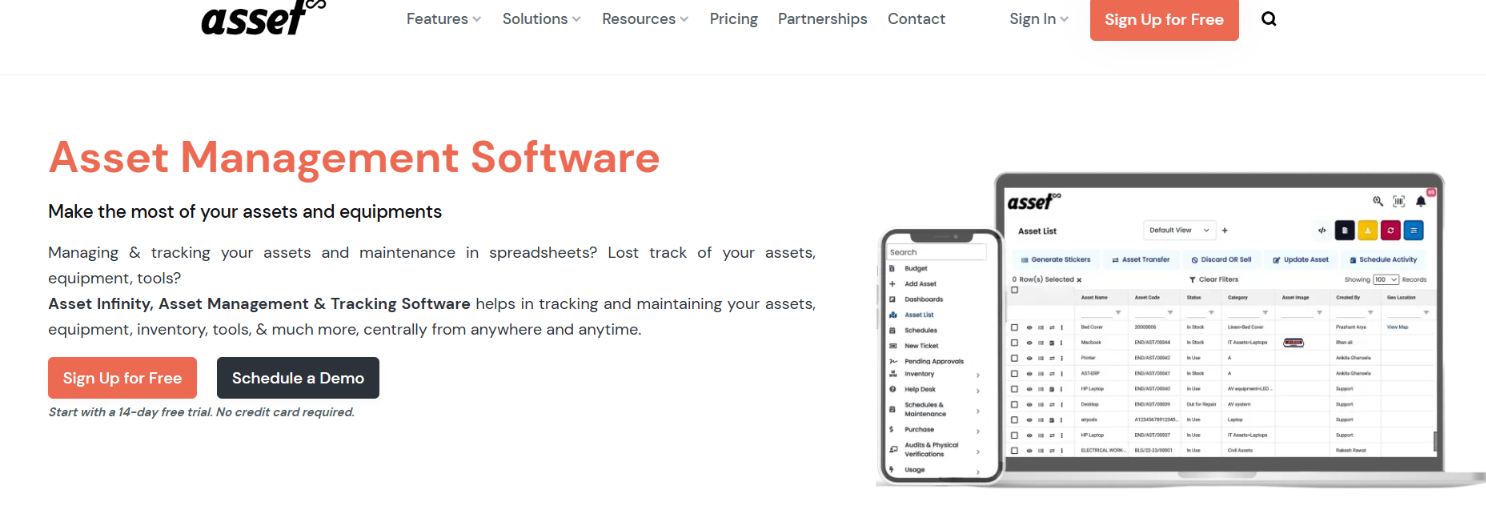Click the Add Asset plus icon

(892, 284)
